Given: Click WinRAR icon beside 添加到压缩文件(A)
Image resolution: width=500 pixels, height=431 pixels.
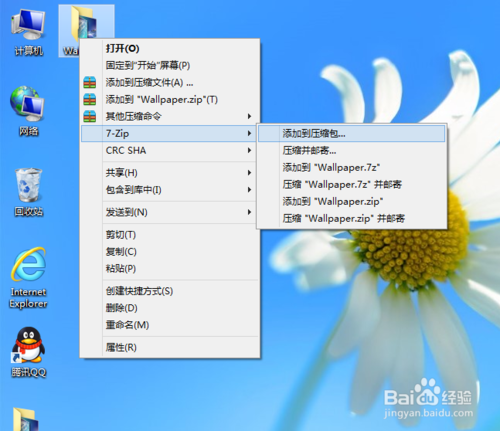Looking at the screenshot, I should [x=90, y=82].
